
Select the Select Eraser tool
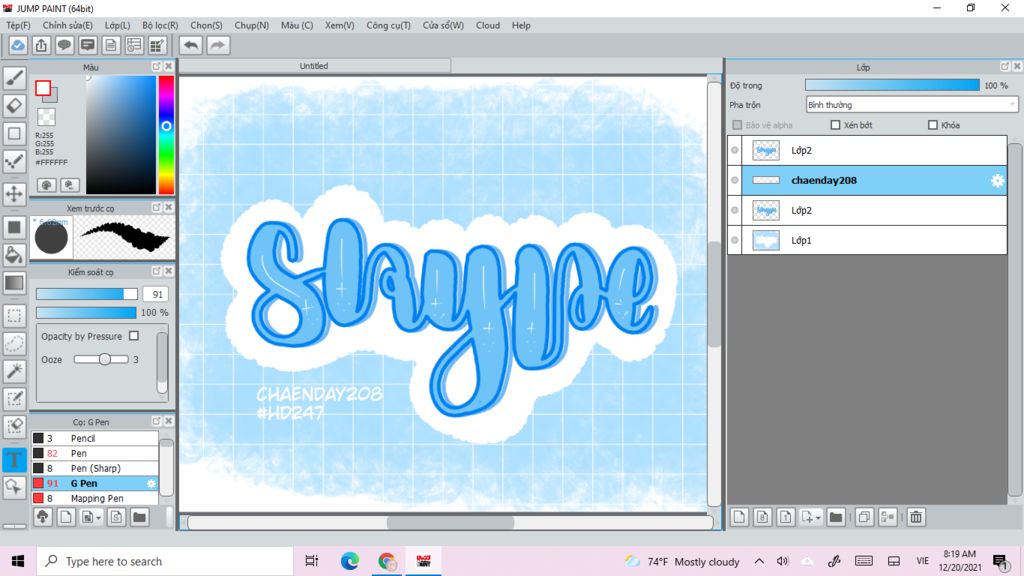[14, 426]
